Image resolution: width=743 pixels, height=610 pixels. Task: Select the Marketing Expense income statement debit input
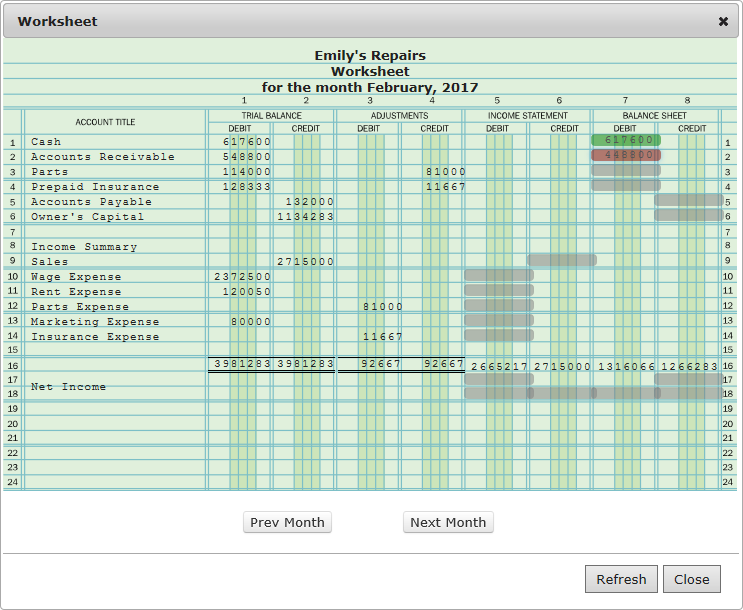point(499,320)
